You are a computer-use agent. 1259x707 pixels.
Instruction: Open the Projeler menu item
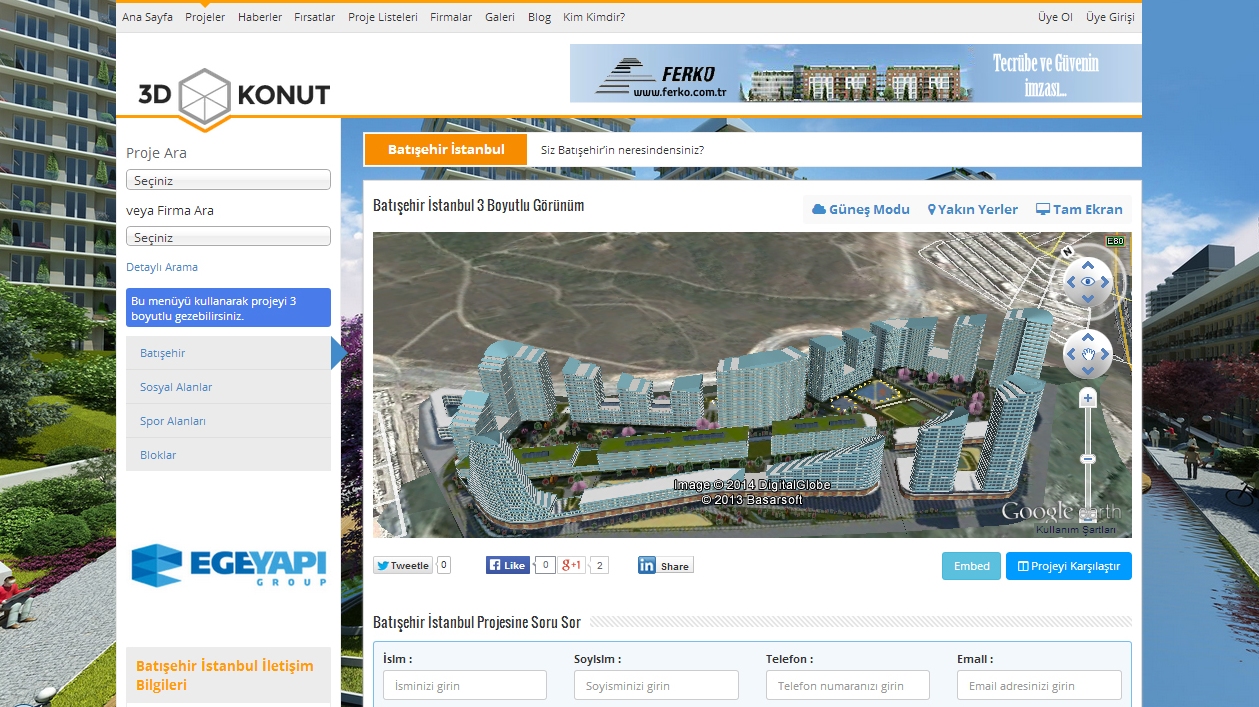point(205,17)
